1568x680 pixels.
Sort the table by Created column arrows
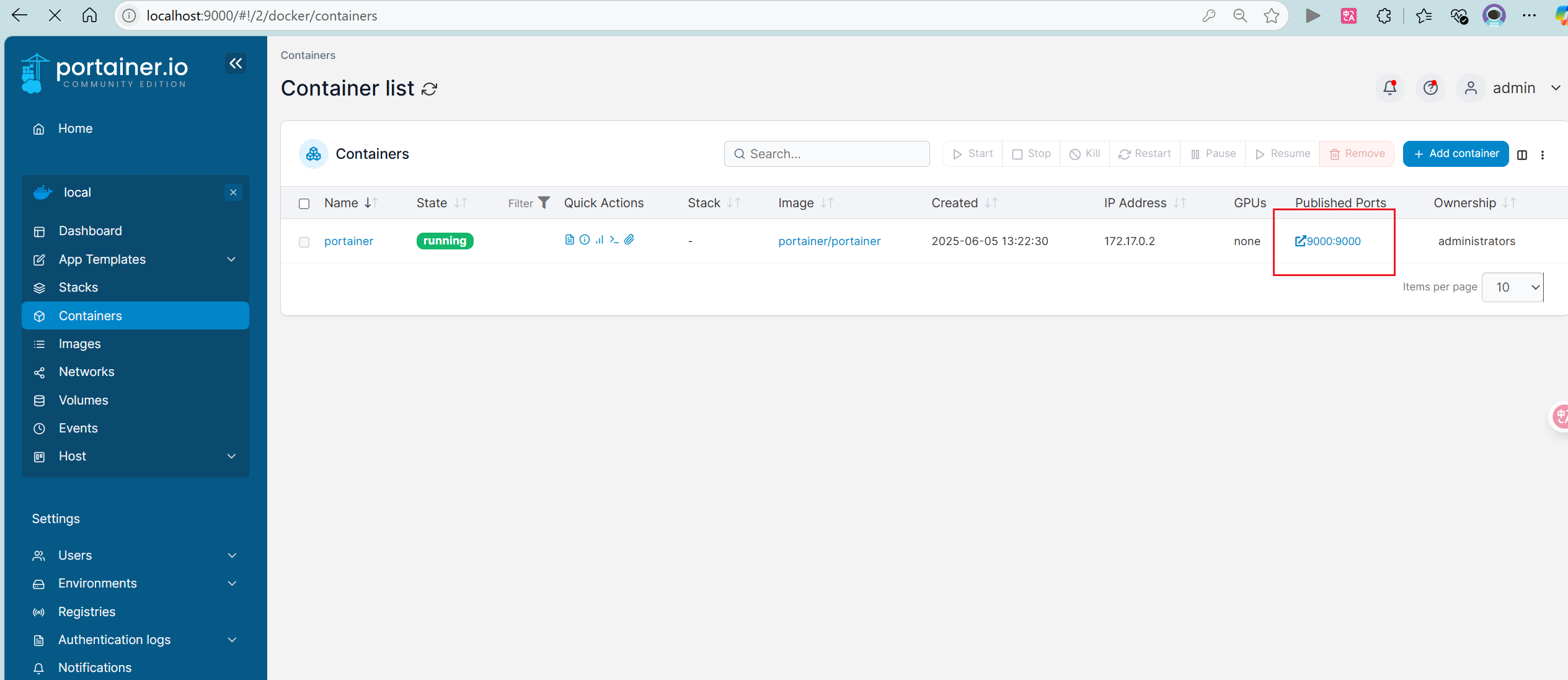click(x=991, y=203)
